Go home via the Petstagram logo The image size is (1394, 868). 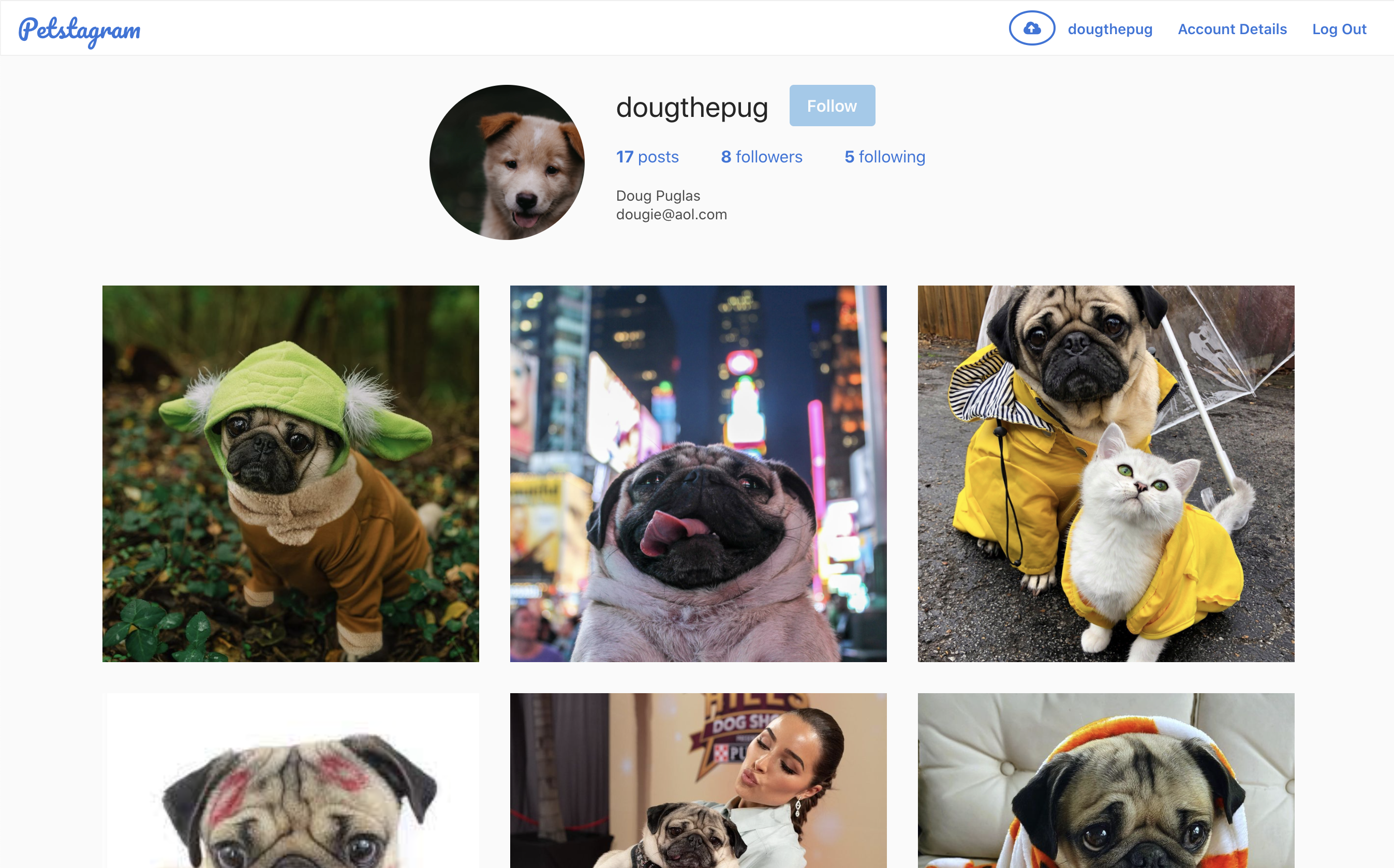click(79, 30)
